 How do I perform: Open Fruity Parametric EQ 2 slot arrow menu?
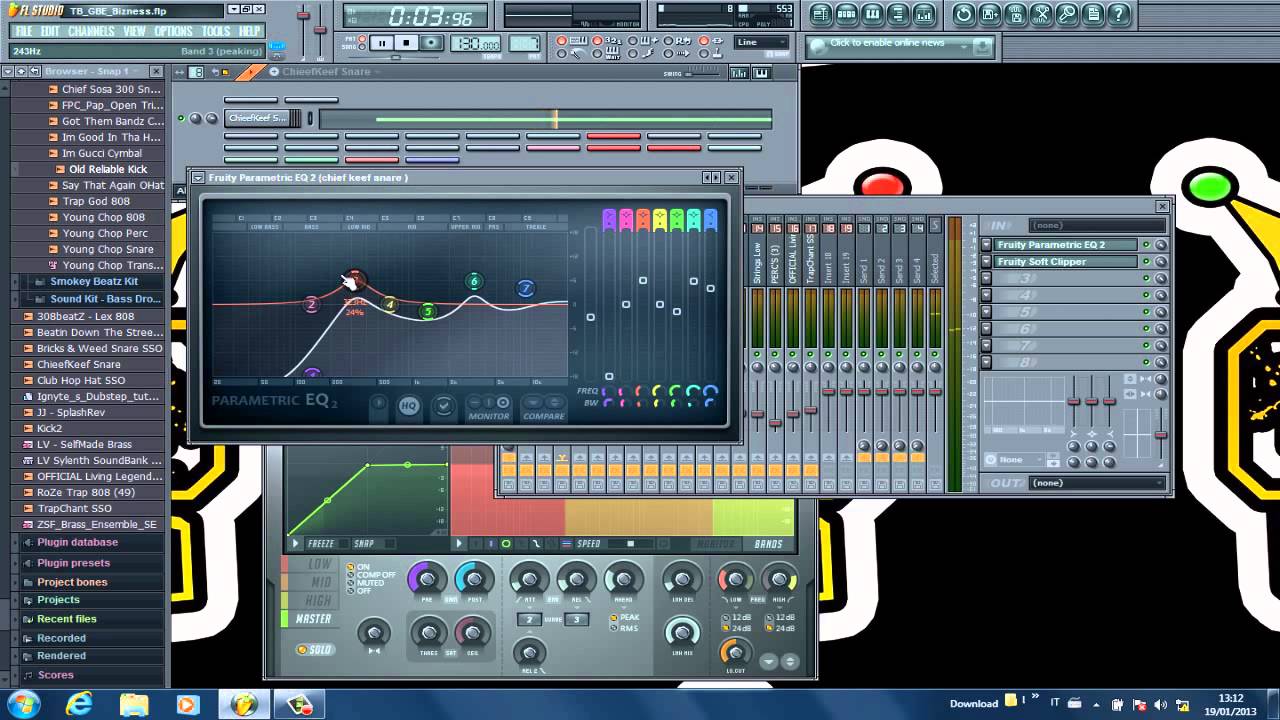[986, 245]
